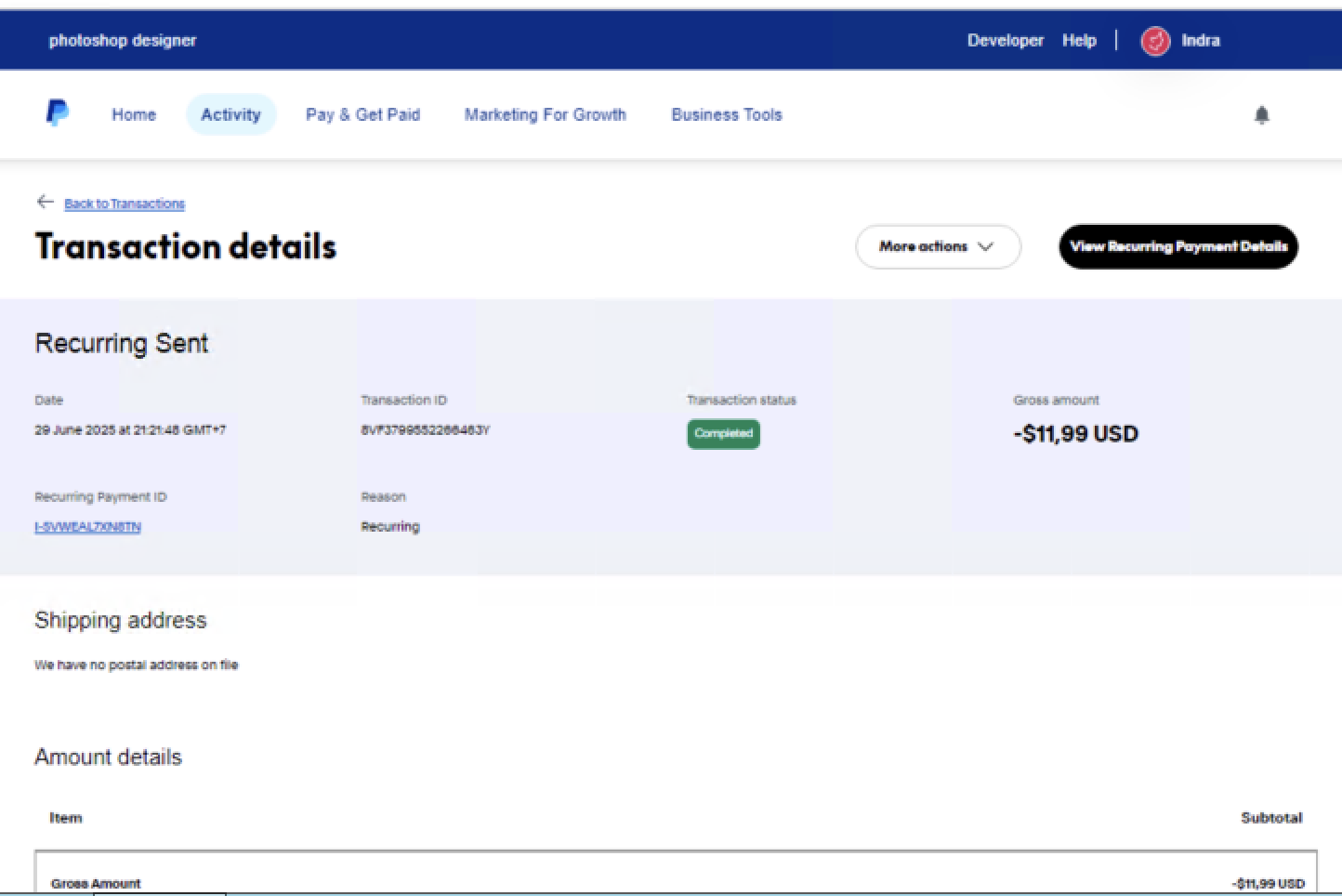
Task: Click the PayPal logo icon
Action: coord(57,113)
